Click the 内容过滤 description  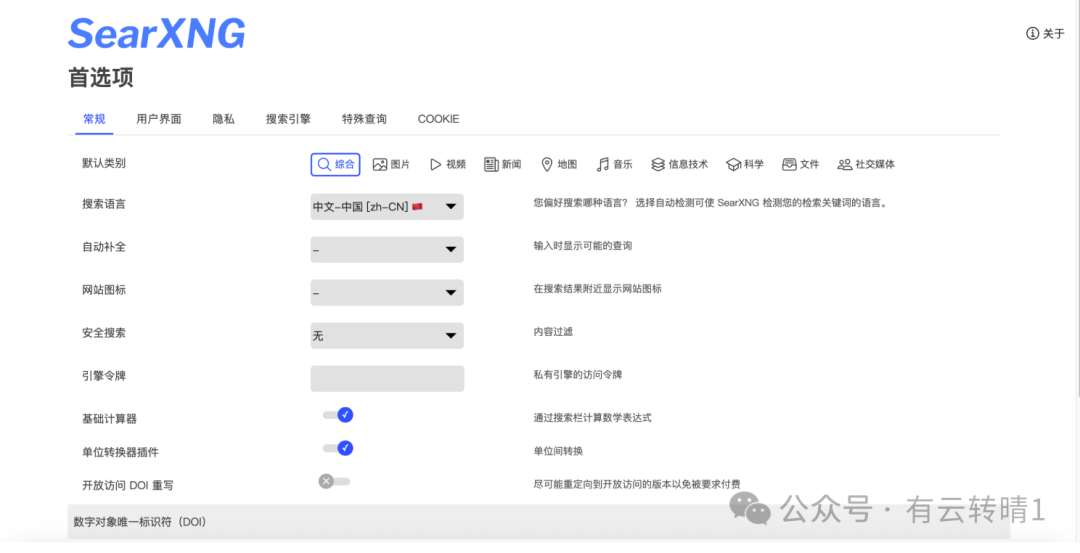click(553, 332)
